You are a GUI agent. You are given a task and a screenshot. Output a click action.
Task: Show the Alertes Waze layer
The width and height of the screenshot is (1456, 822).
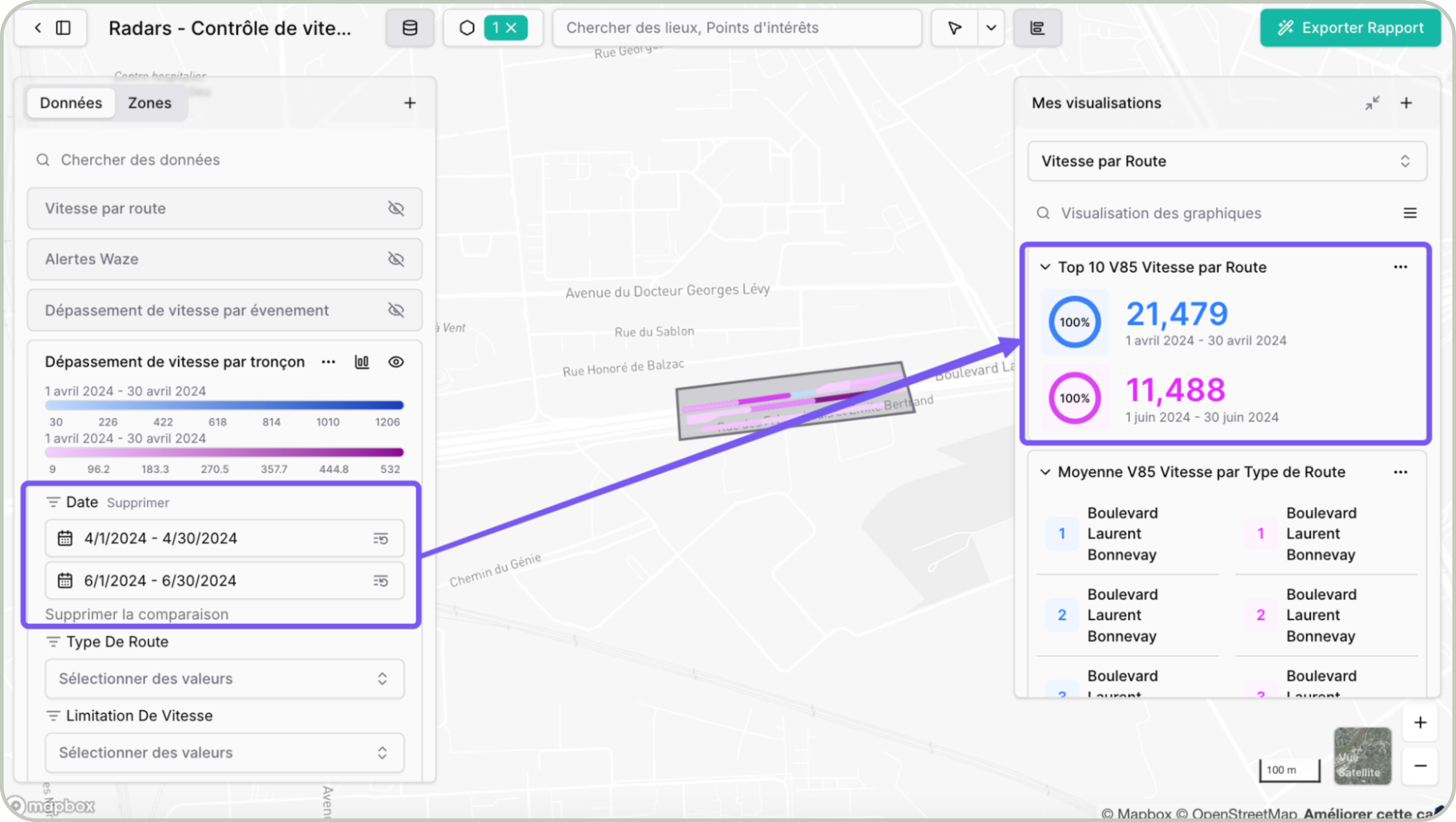[x=396, y=259]
